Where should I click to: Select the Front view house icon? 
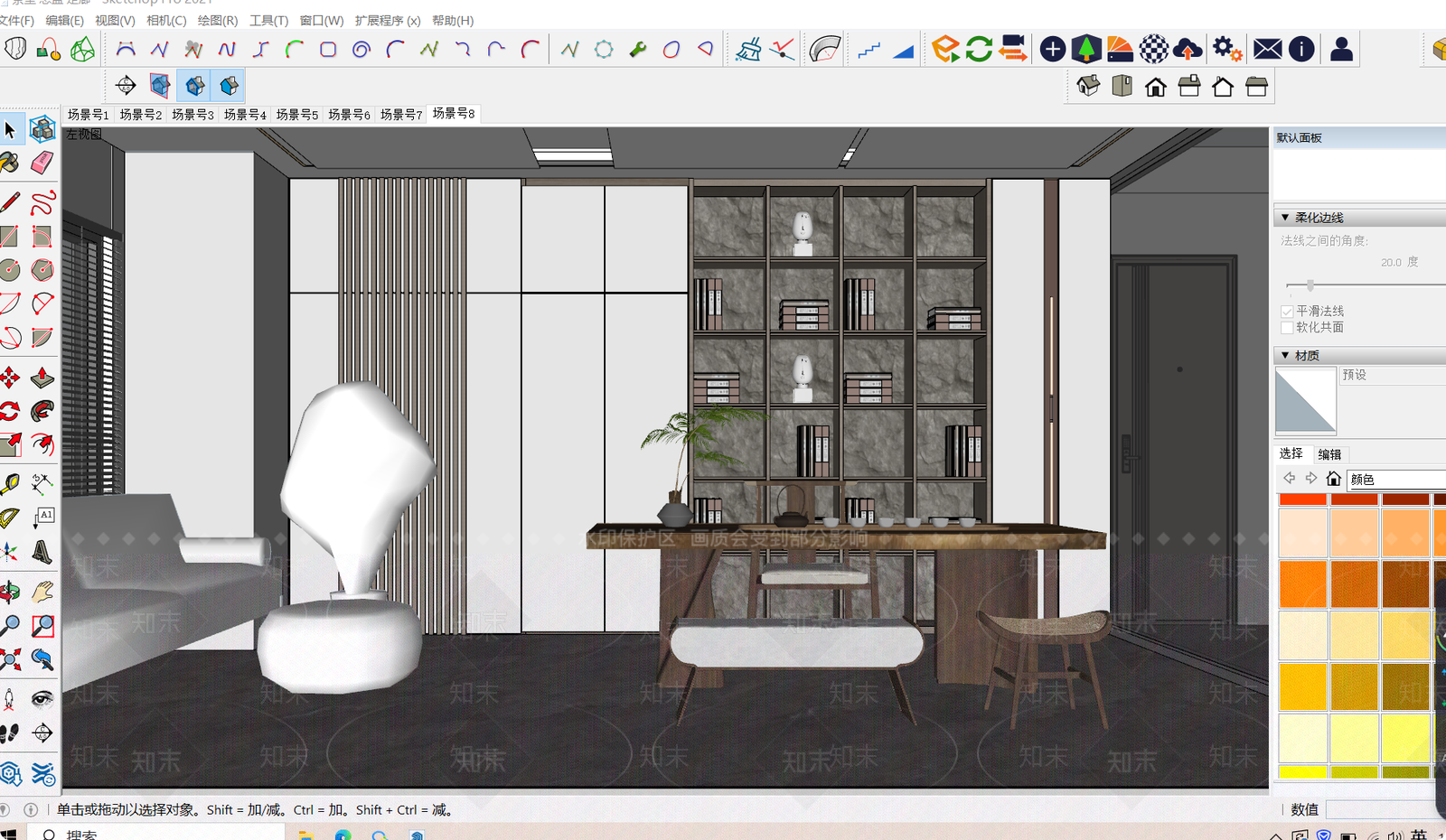(x=1155, y=87)
